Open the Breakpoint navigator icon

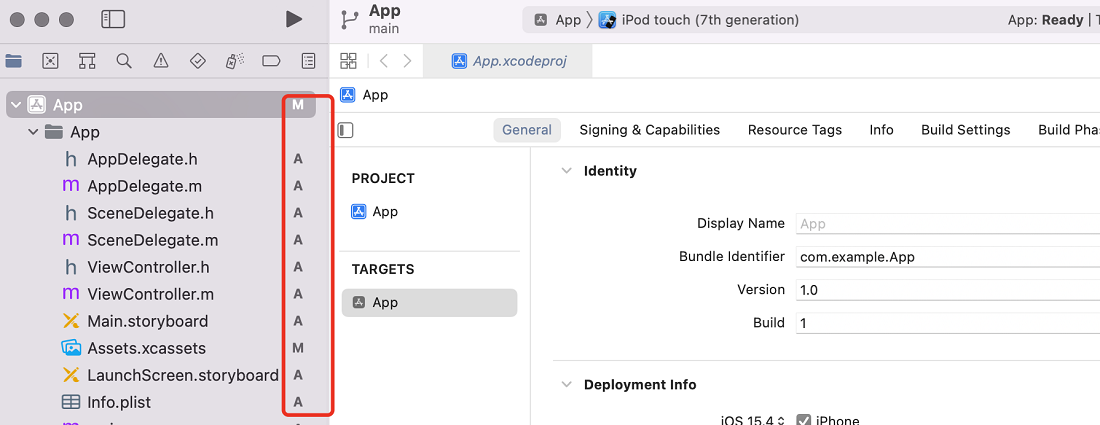pos(270,61)
